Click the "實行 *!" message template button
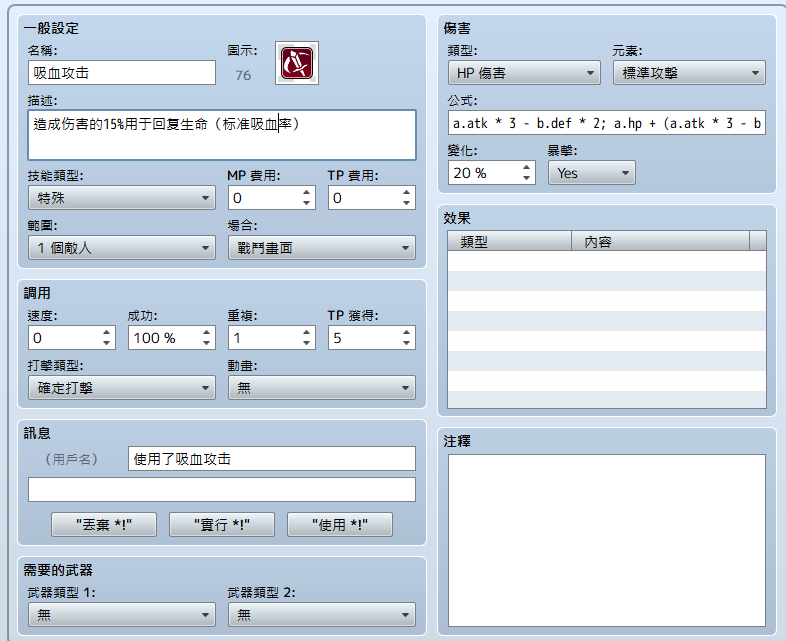 click(222, 525)
